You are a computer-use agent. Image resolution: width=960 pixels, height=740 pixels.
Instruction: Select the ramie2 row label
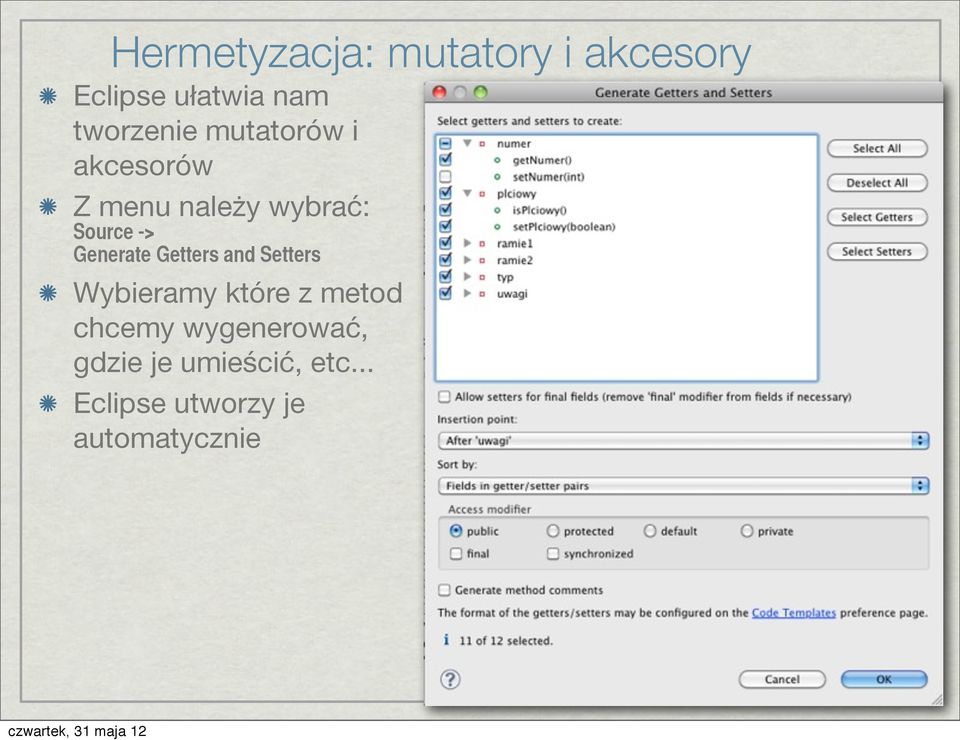coord(515,260)
